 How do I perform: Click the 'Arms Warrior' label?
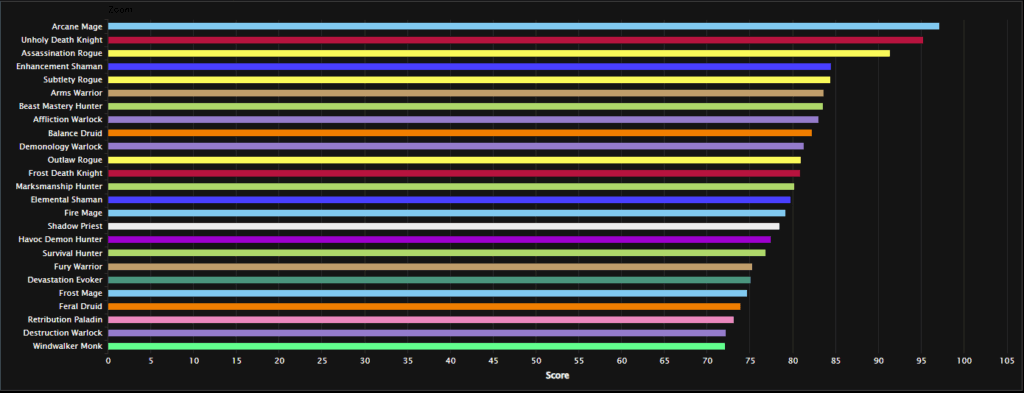coord(75,93)
